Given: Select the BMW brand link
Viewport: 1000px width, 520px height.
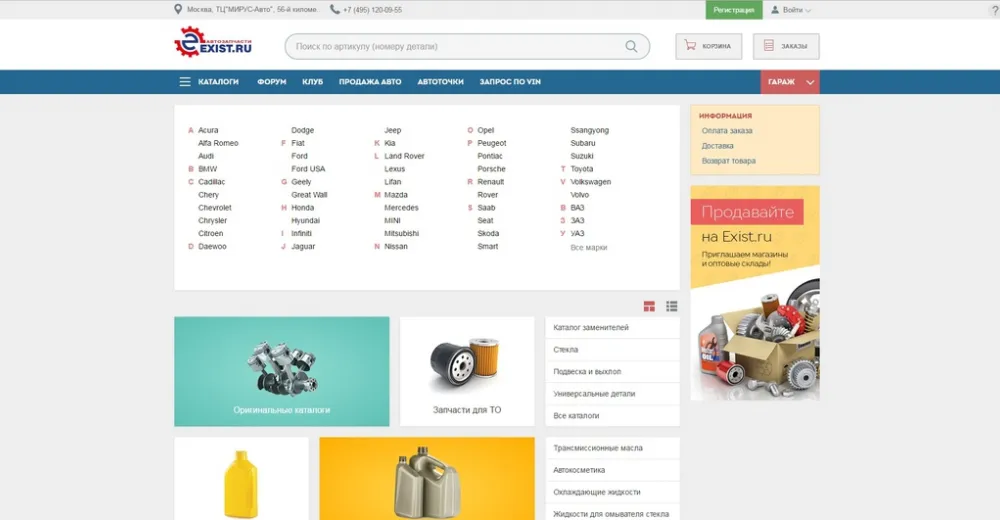Looking at the screenshot, I should point(207,169).
